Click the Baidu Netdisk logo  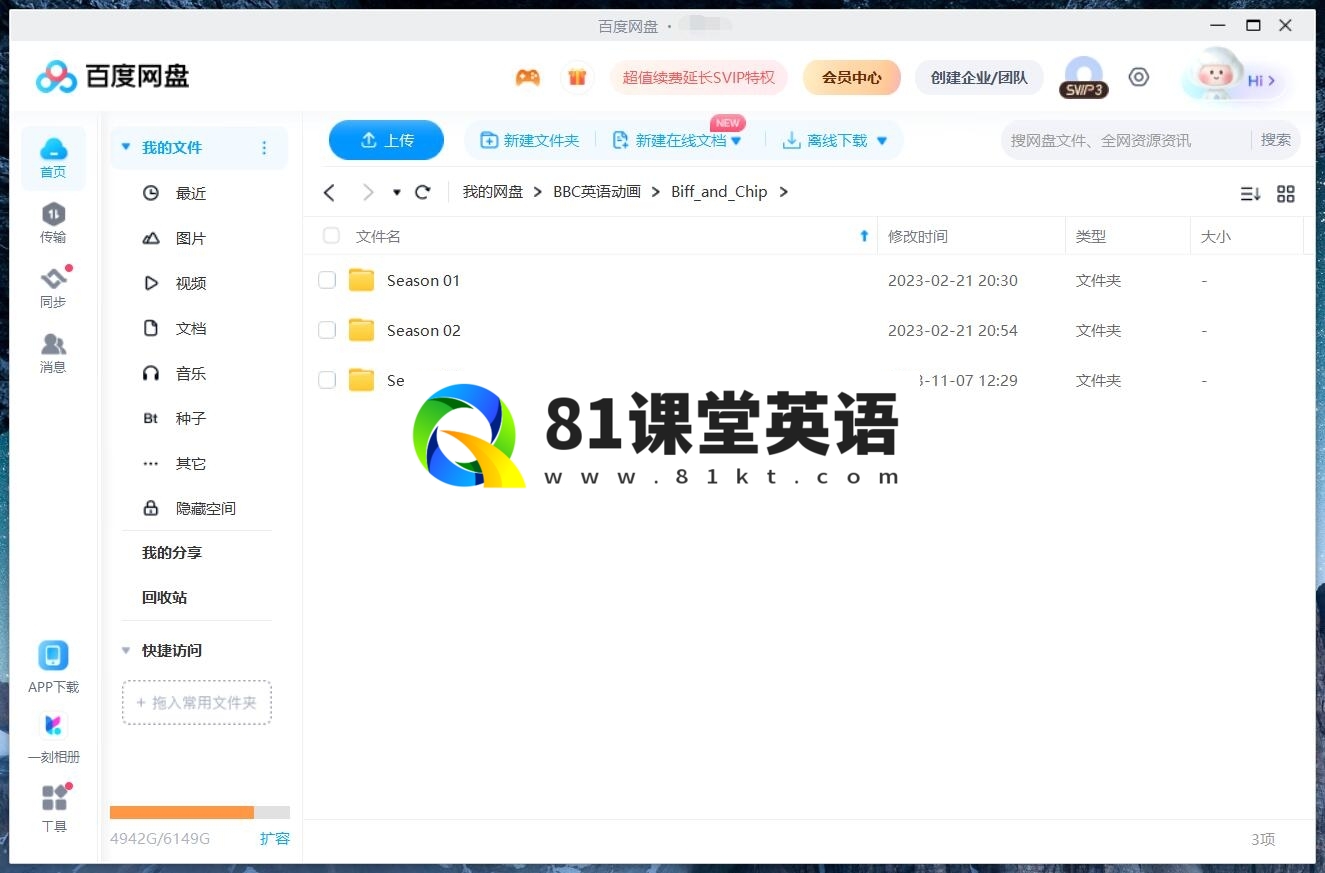[x=112, y=76]
